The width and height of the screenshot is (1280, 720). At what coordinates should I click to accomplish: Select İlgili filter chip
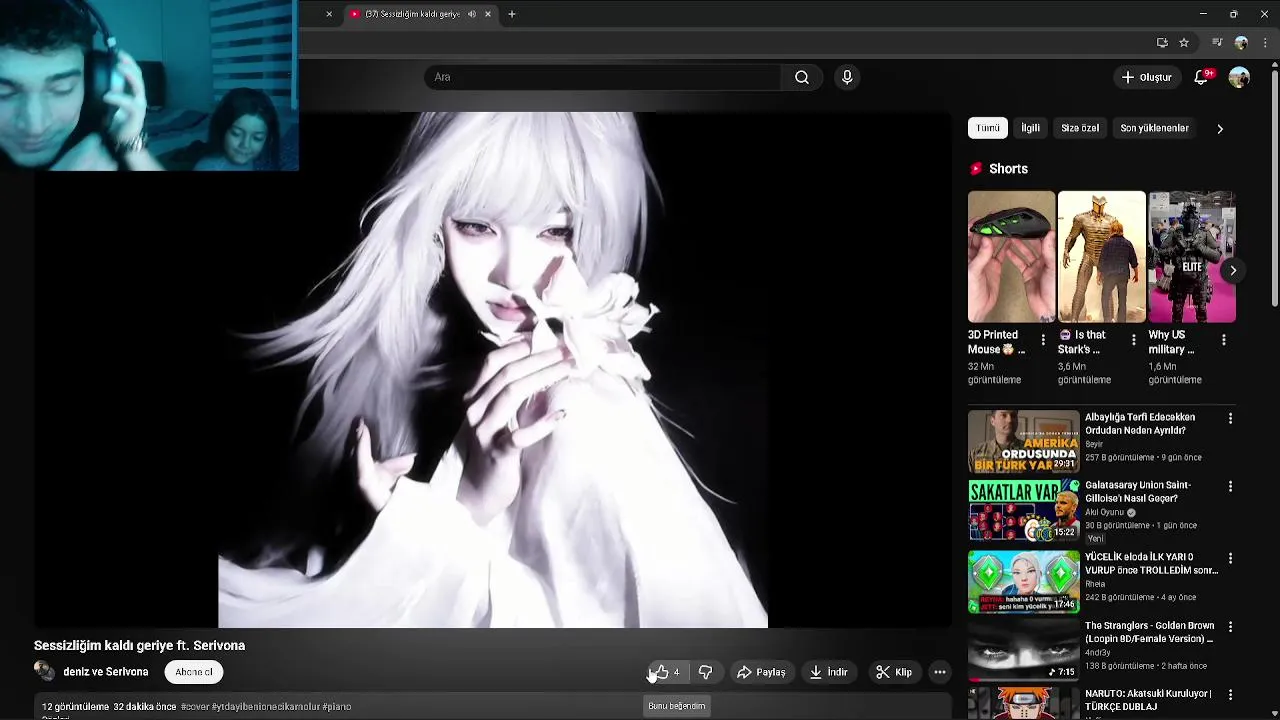(1031, 128)
